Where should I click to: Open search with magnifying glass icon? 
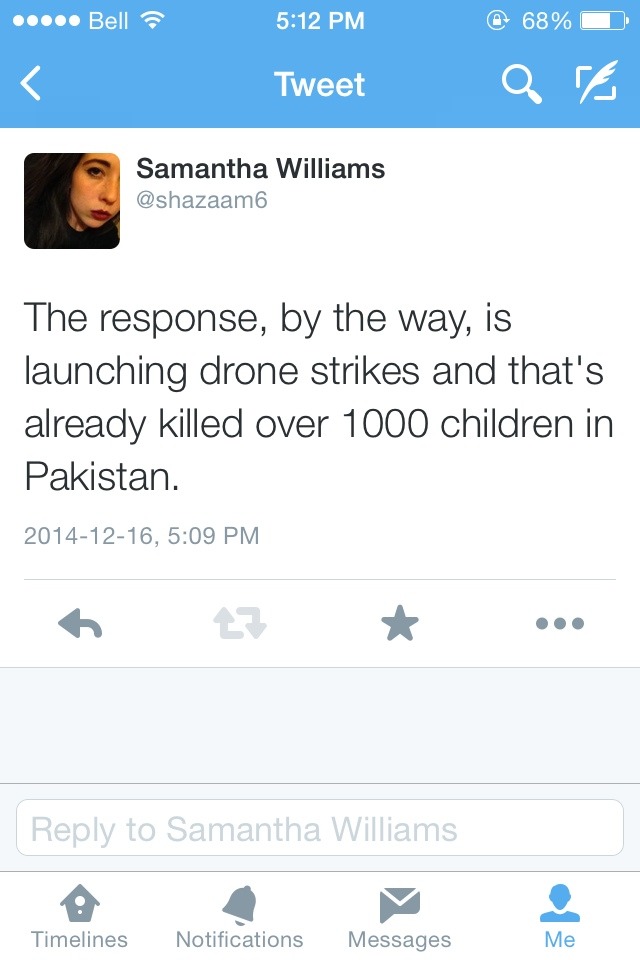[522, 84]
